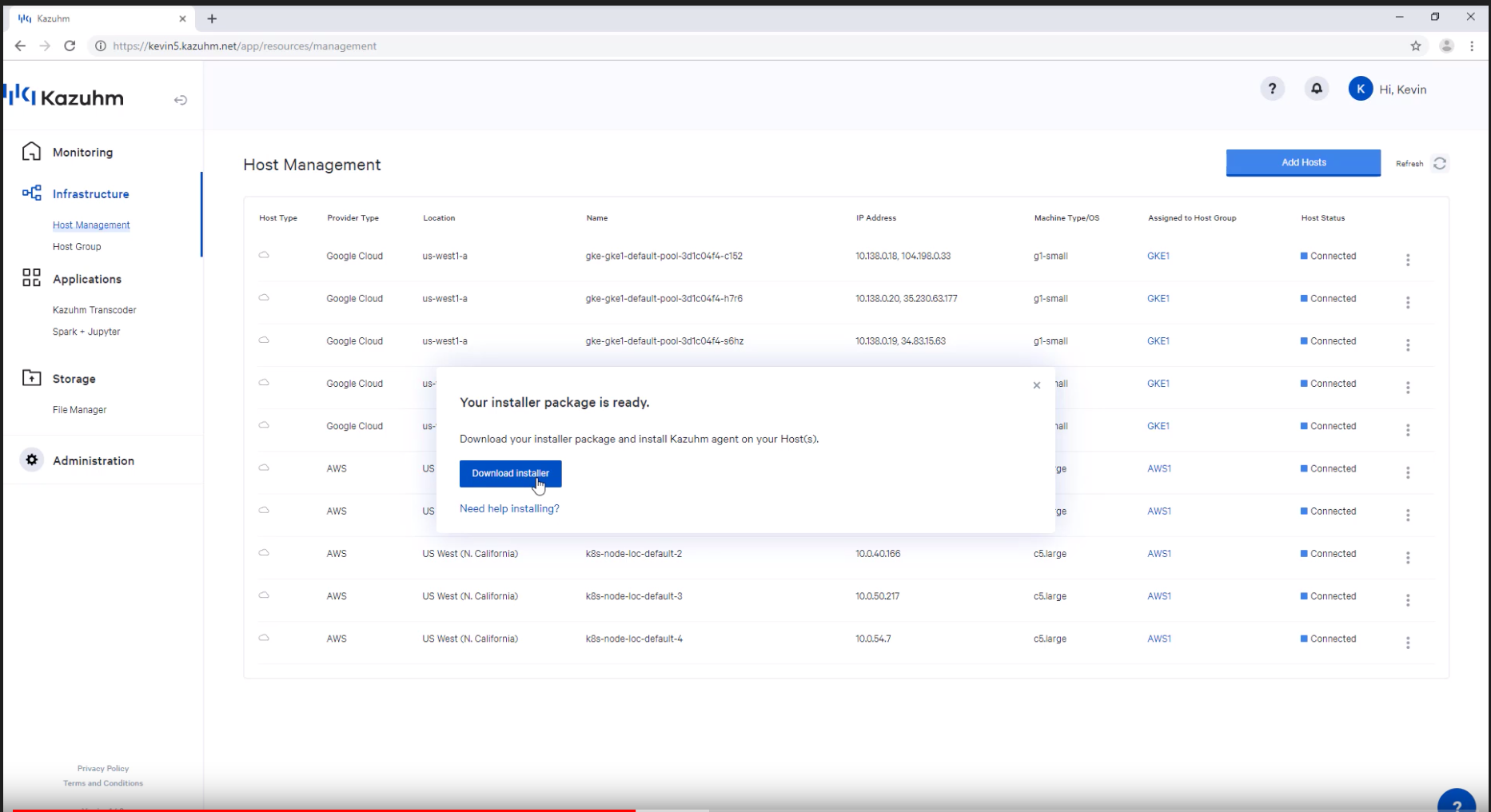Open the help question mark icon in header

click(1272, 89)
